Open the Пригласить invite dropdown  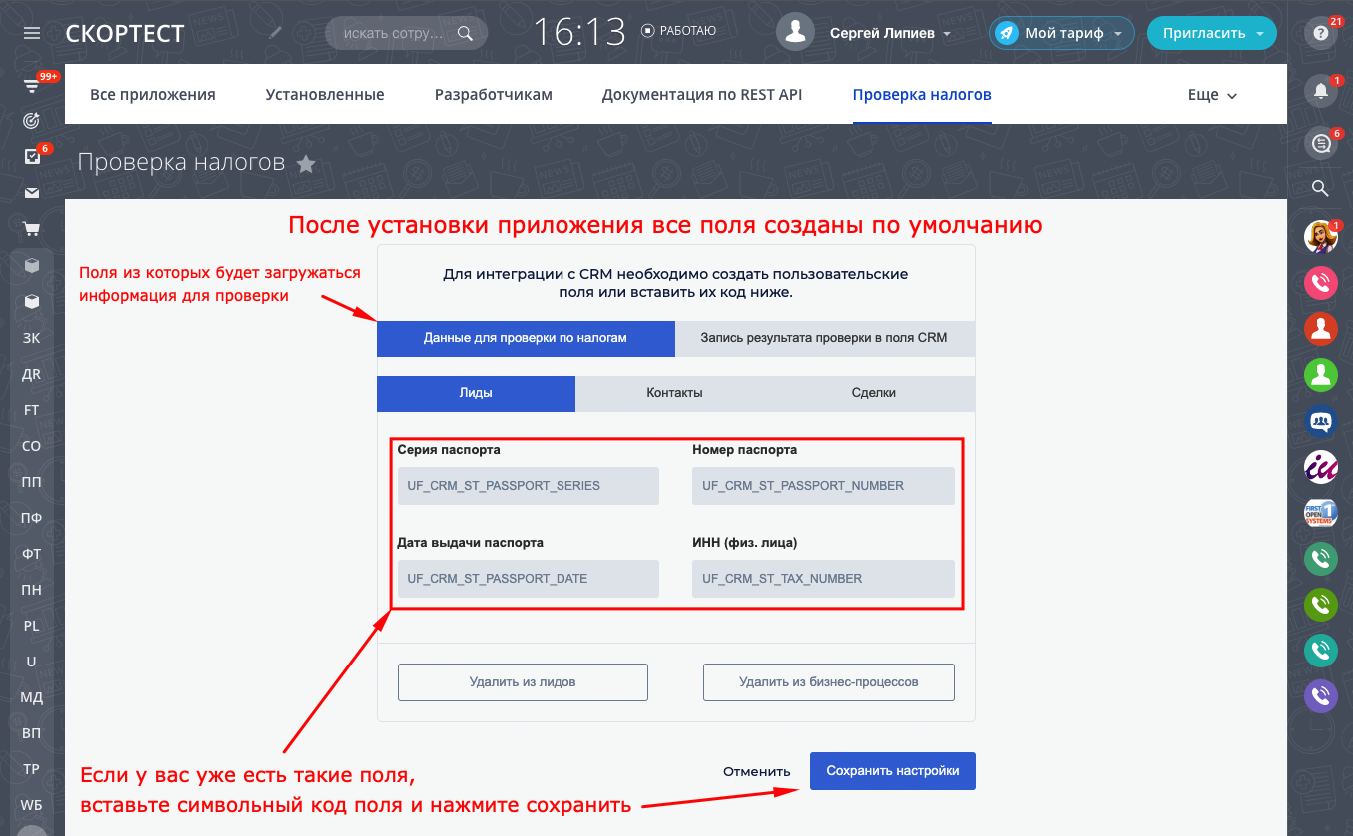(1212, 33)
